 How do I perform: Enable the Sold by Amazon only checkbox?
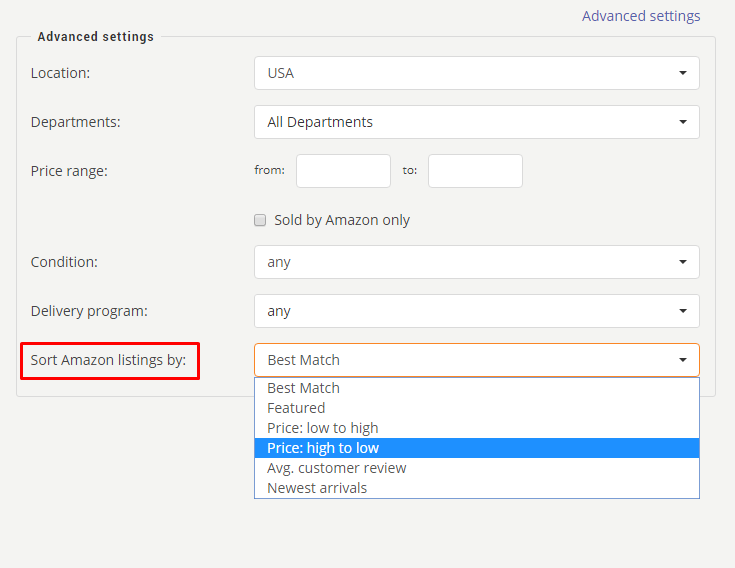260,220
